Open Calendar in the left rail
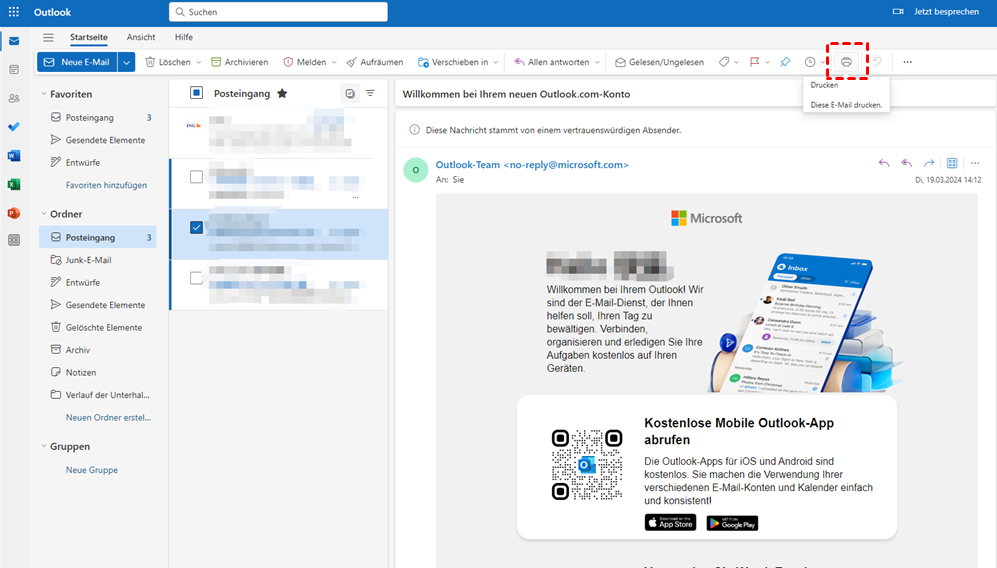Image resolution: width=997 pixels, height=568 pixels. point(14,69)
